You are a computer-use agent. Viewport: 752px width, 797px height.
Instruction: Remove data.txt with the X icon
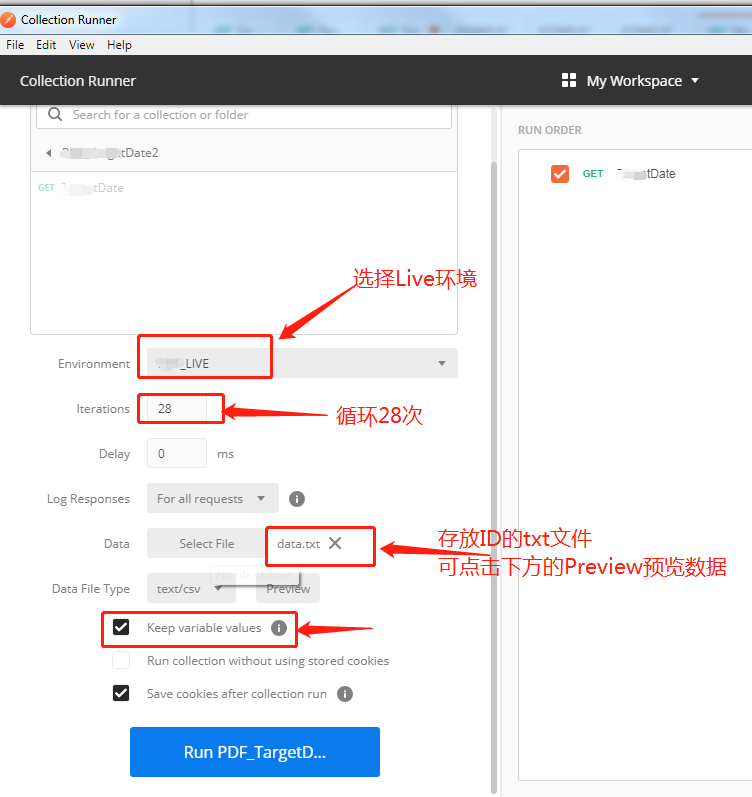(x=335, y=543)
